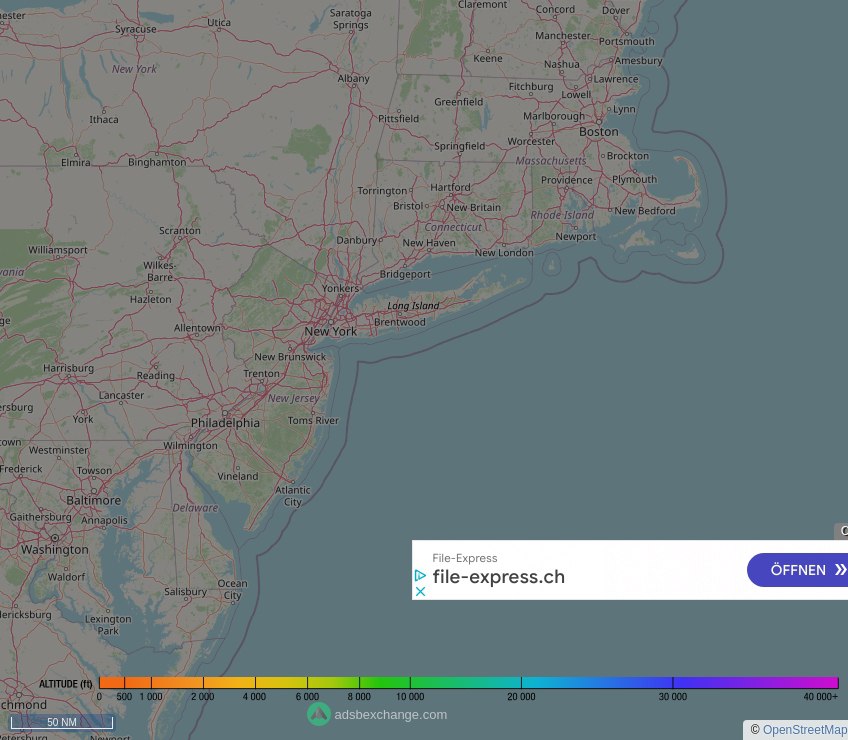Click the ÖFFNEN button in the ad
Image resolution: width=848 pixels, height=740 pixels.
click(797, 570)
